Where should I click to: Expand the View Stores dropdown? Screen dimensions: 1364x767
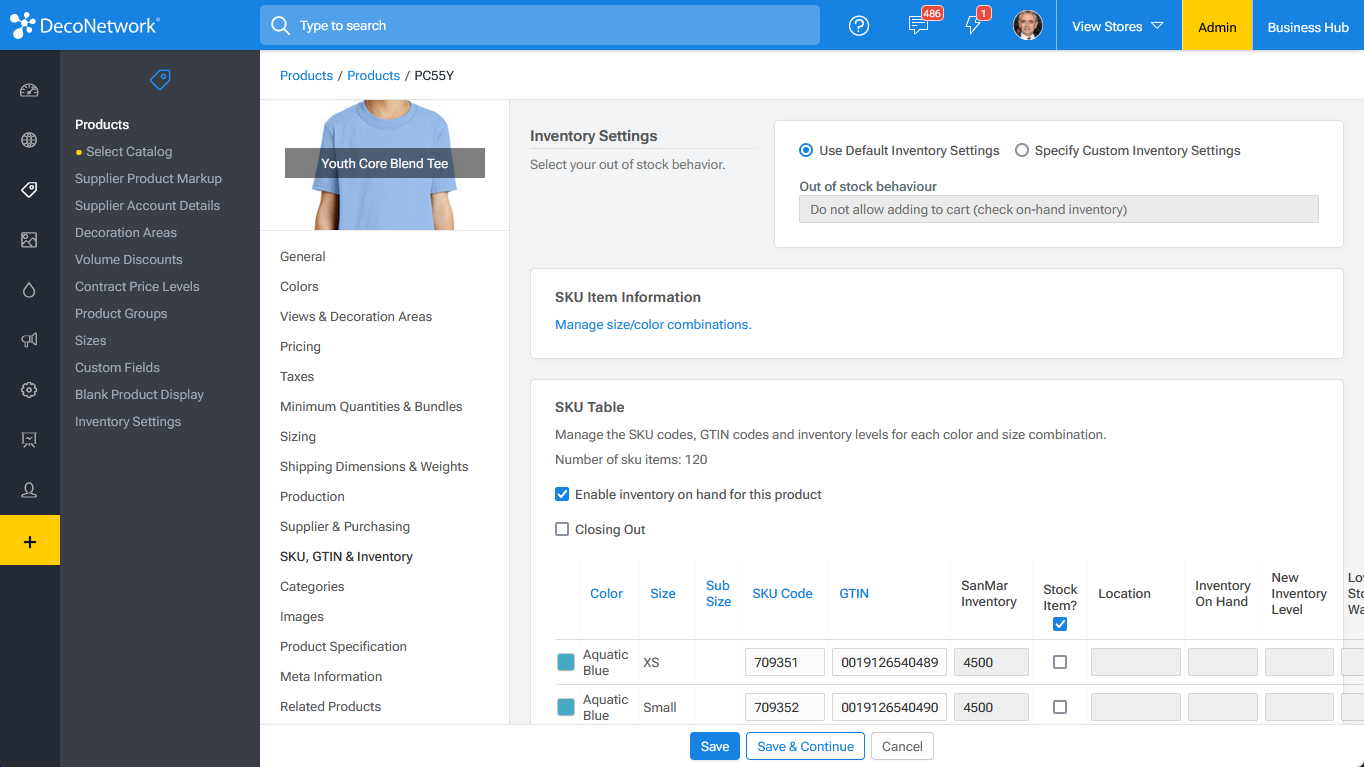(x=1117, y=26)
